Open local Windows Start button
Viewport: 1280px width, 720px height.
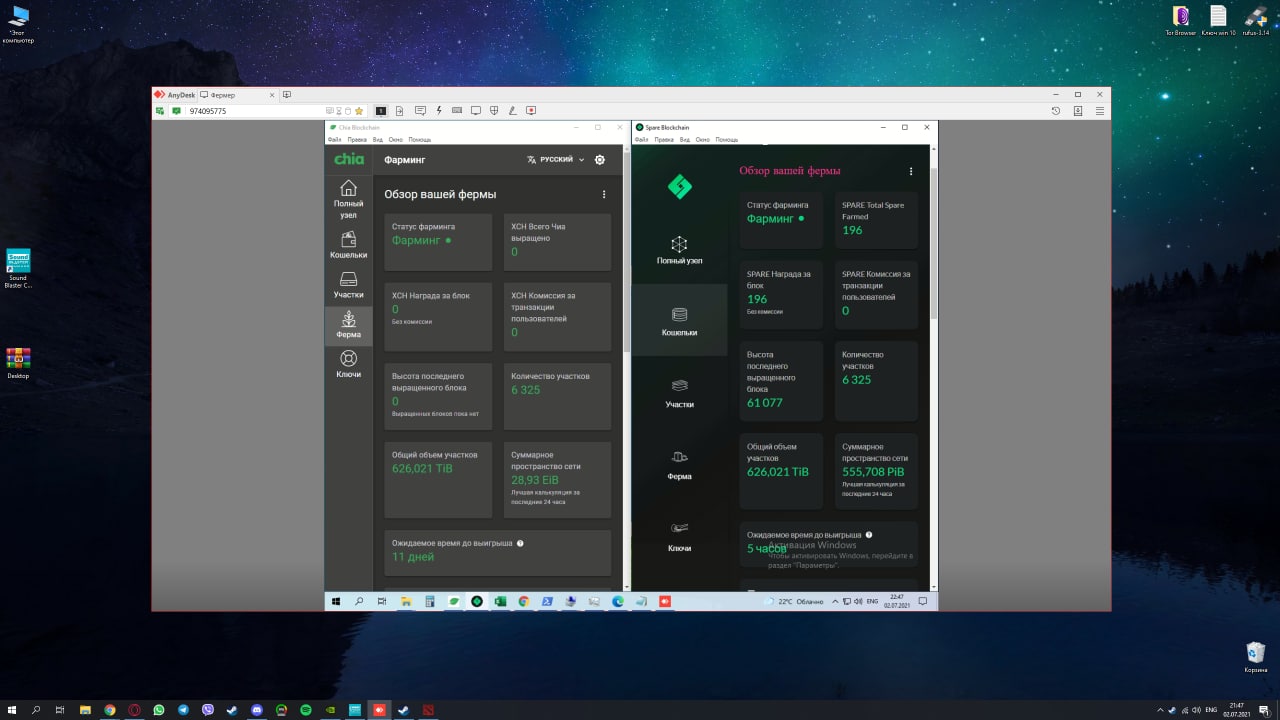(12, 710)
